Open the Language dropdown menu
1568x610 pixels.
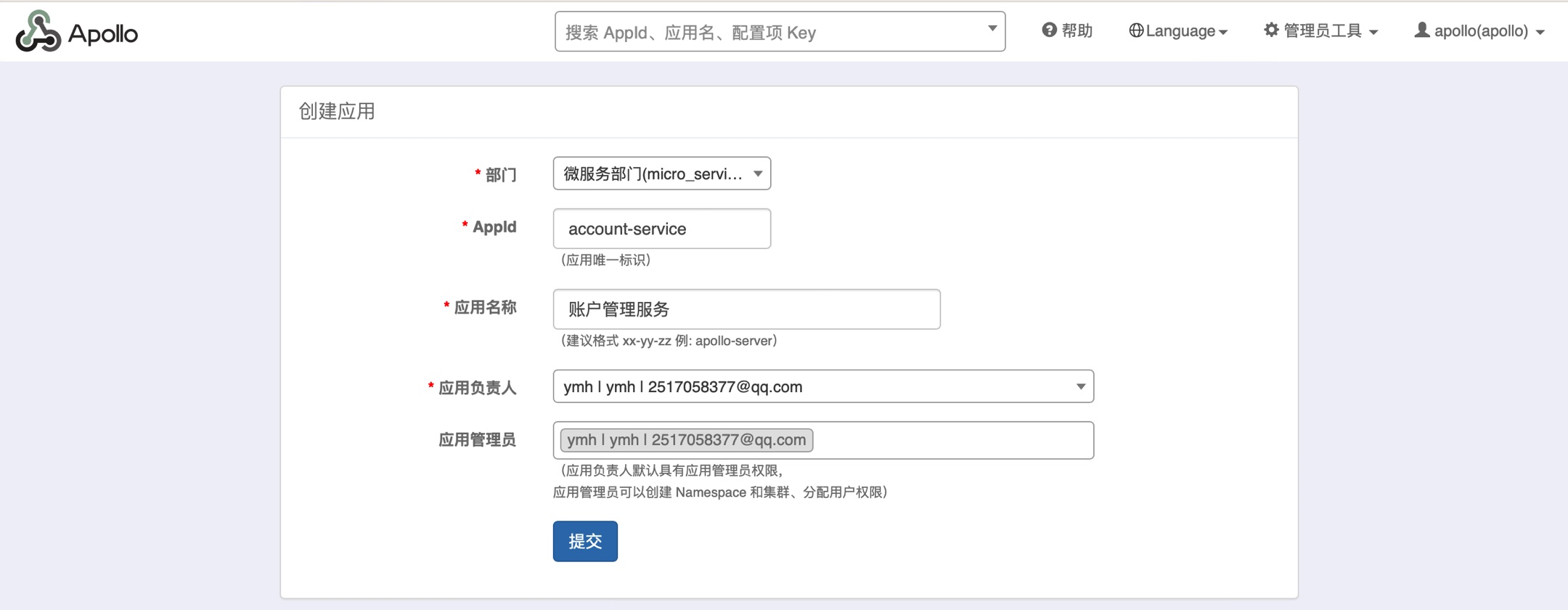[1178, 30]
